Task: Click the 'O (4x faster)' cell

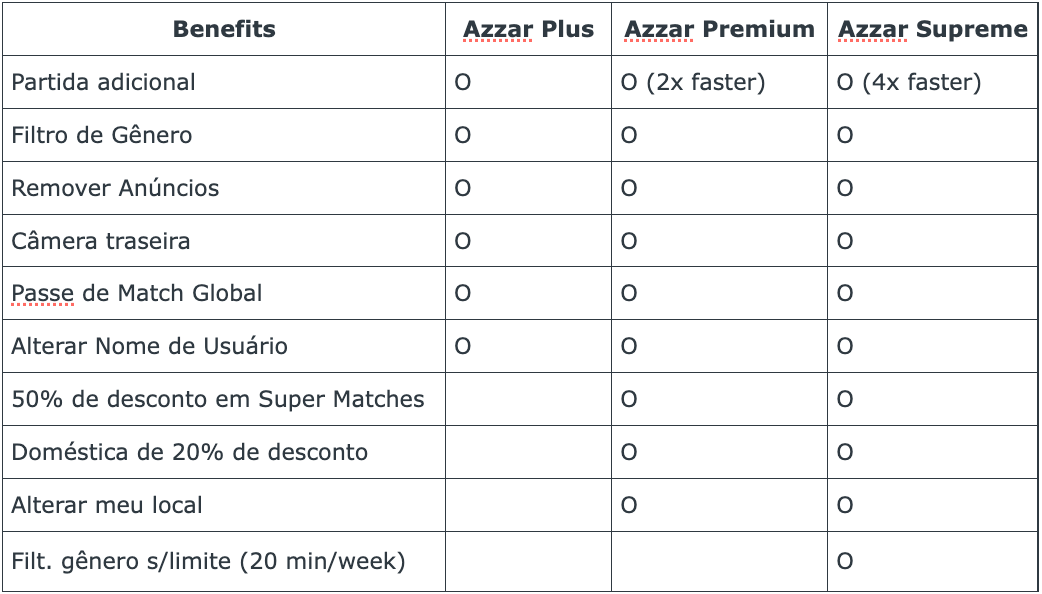Action: (908, 82)
